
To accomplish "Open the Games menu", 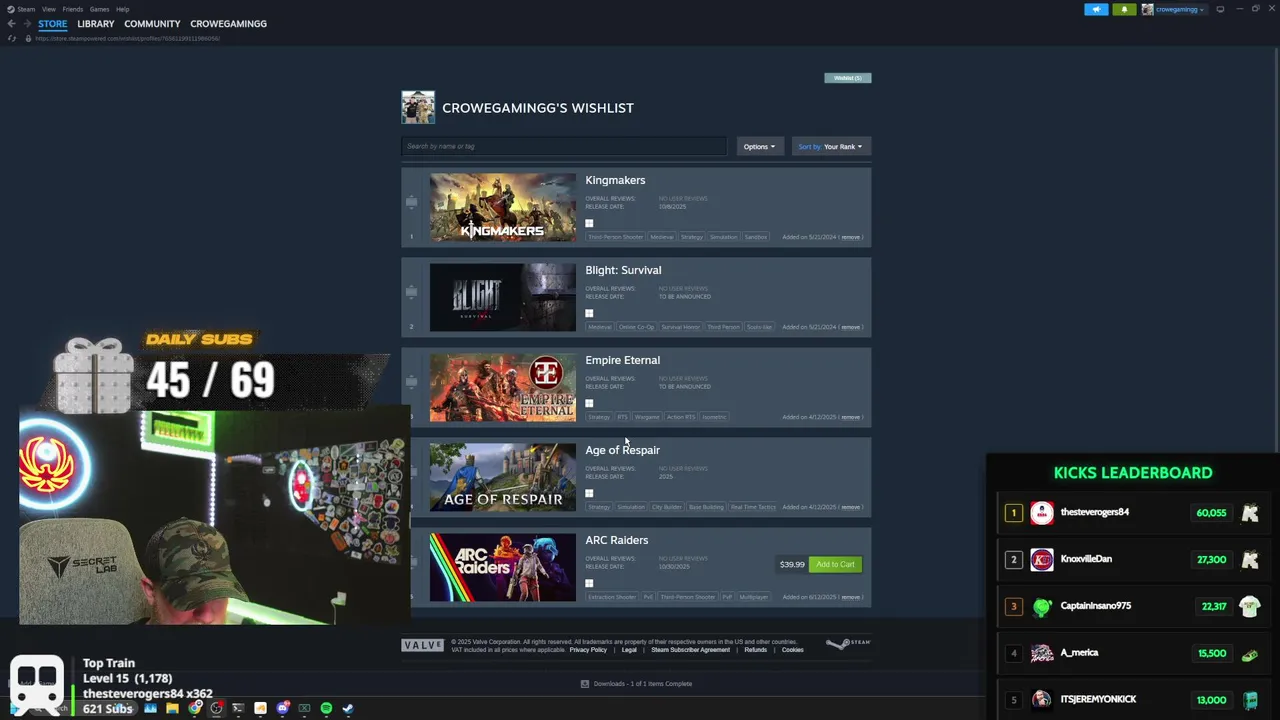I will point(99,9).
